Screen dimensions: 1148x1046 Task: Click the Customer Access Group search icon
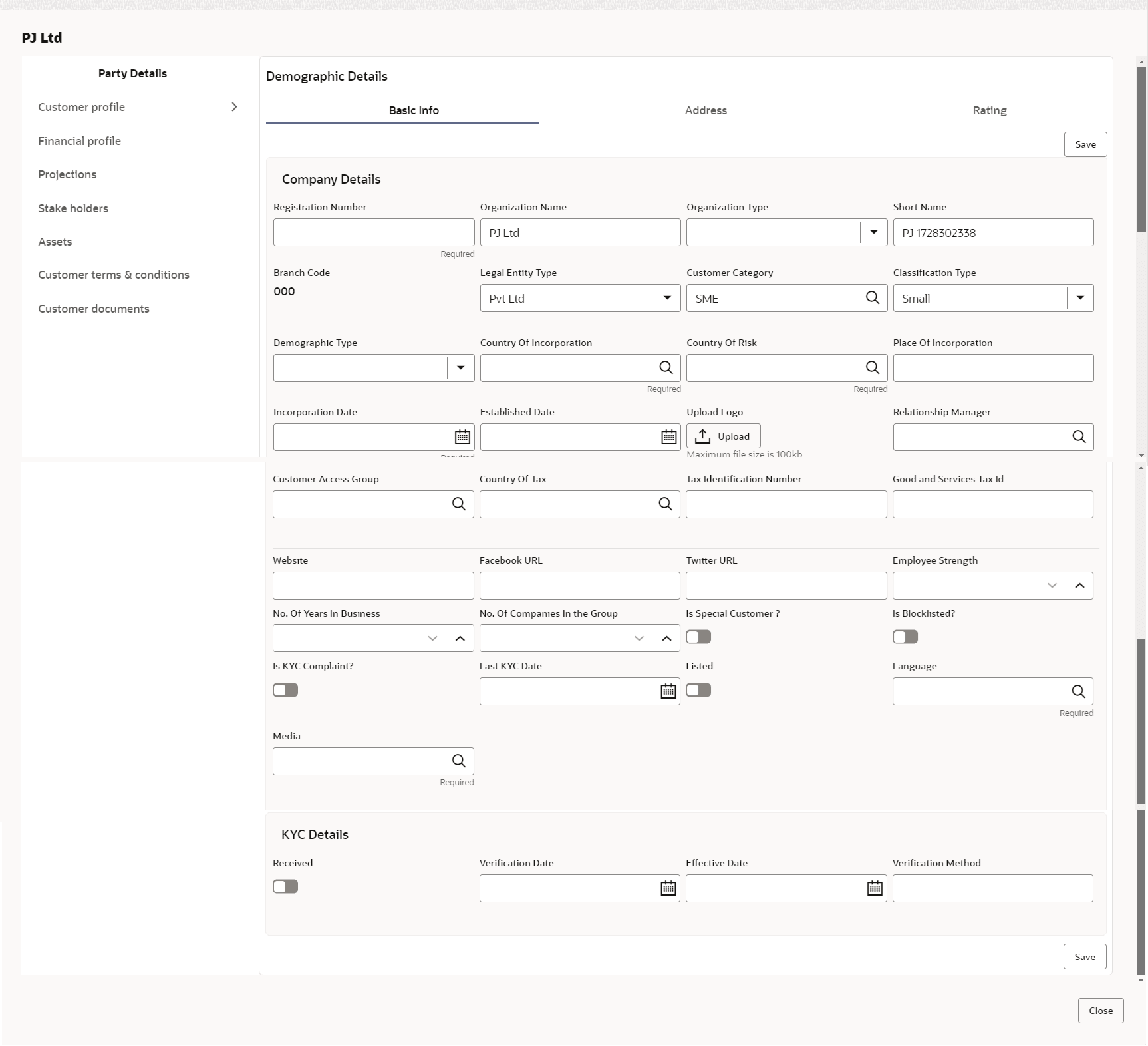(459, 504)
